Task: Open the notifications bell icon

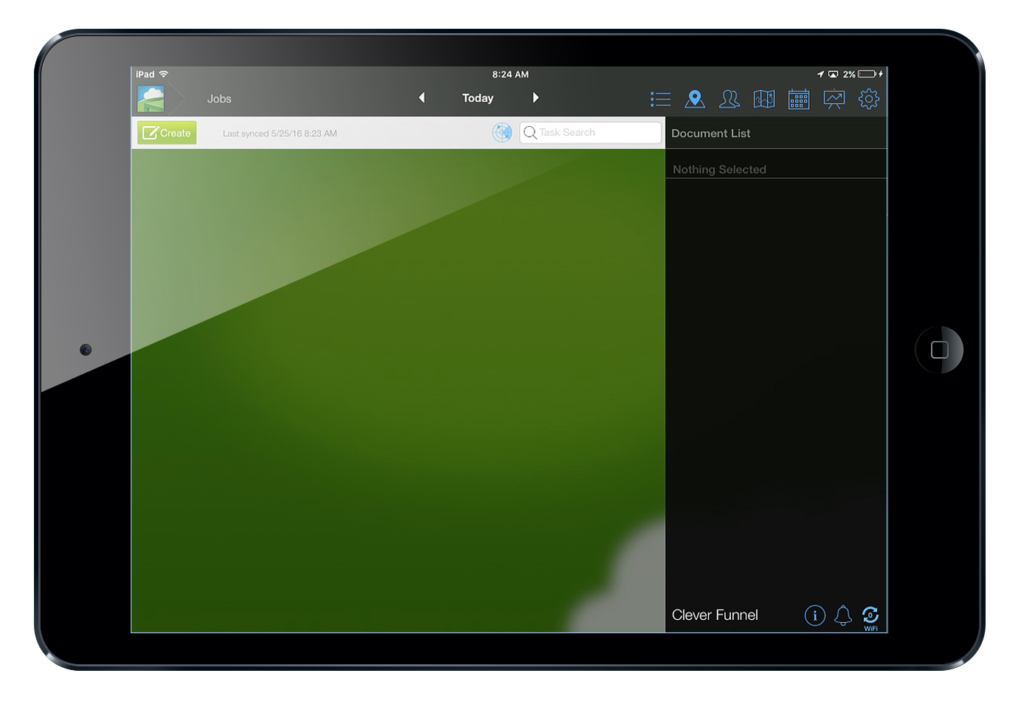Action: [x=843, y=615]
